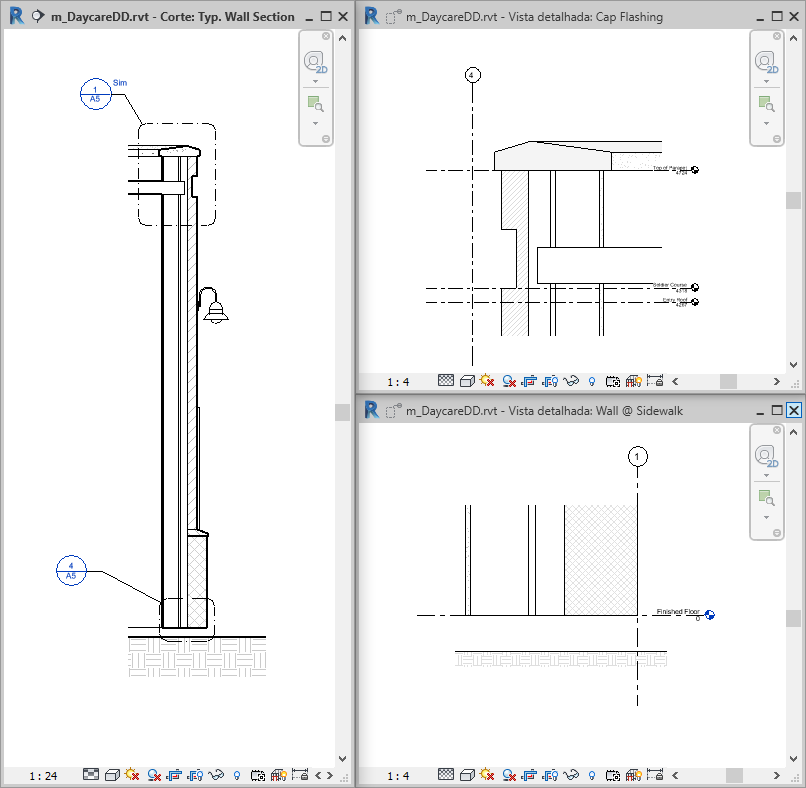806x788 pixels.
Task: Toggle Crop View in Typ. Wall Section view
Action: point(174,775)
